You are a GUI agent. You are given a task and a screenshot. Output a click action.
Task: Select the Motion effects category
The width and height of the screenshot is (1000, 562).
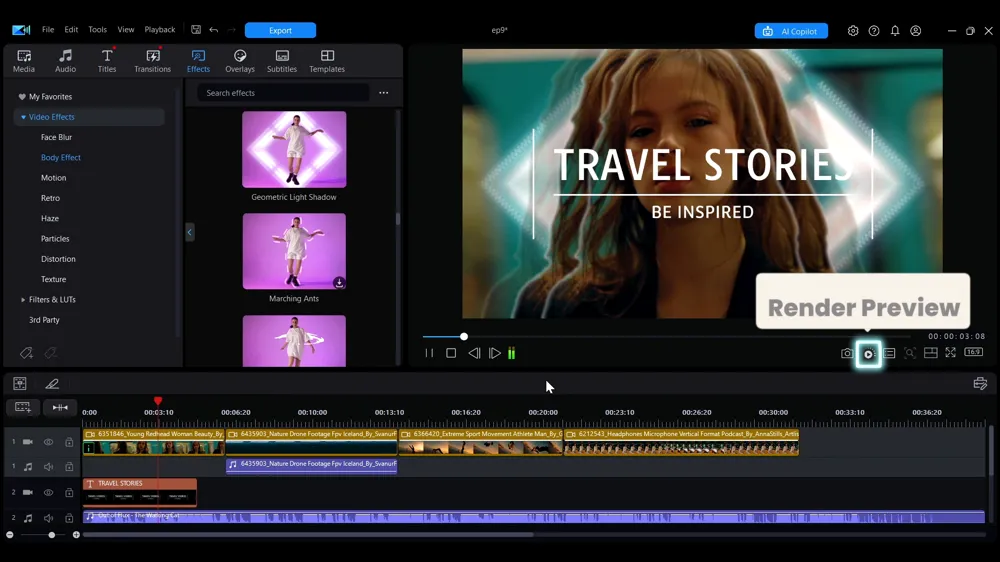click(x=54, y=178)
